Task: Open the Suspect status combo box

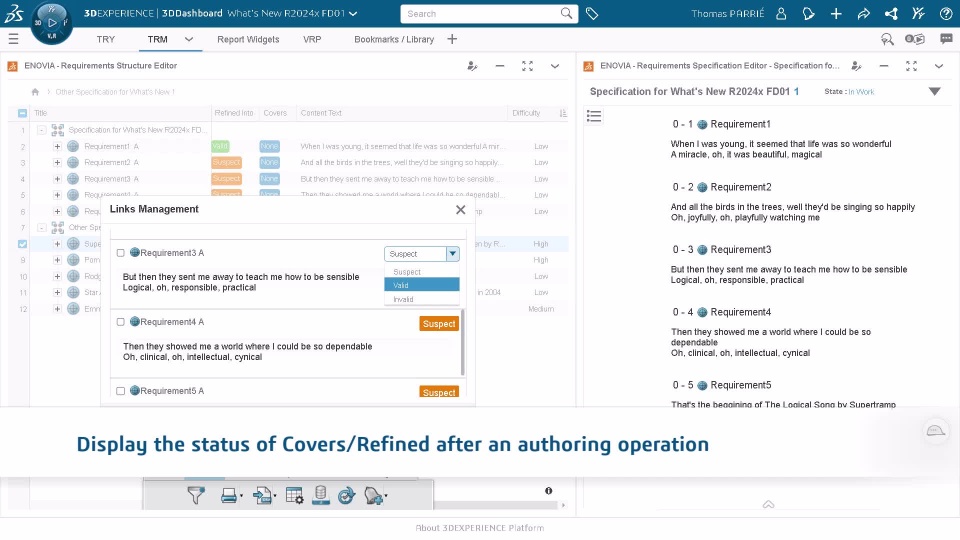Action: click(x=422, y=253)
